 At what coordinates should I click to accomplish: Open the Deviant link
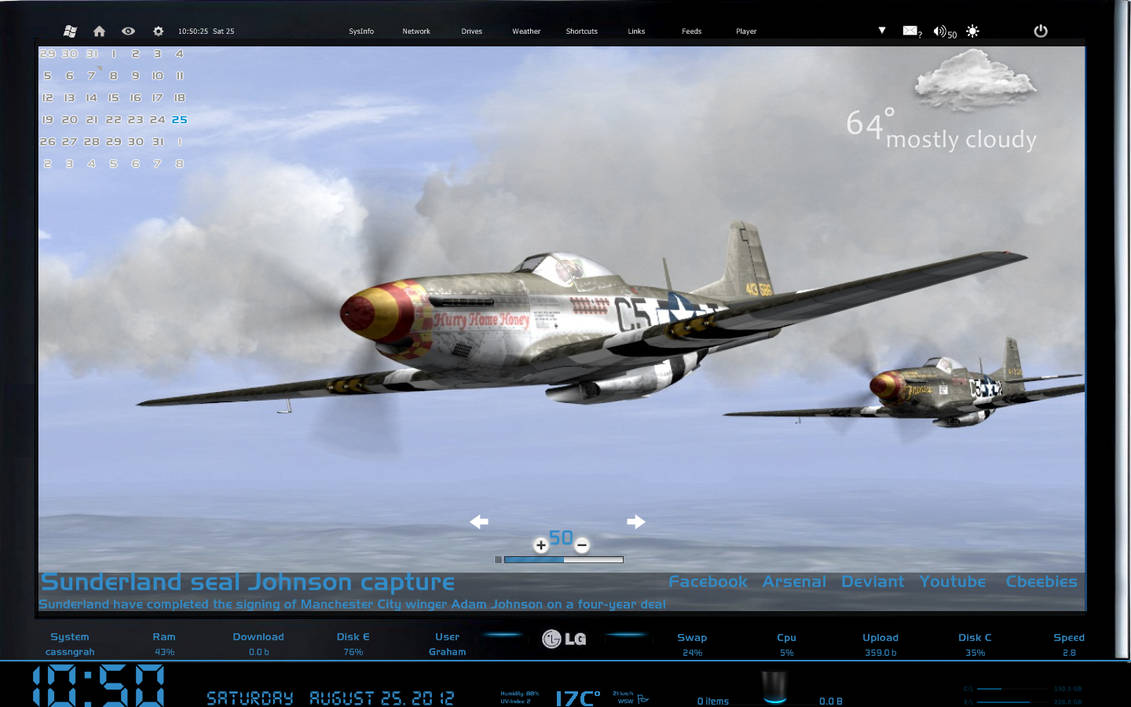click(x=872, y=581)
